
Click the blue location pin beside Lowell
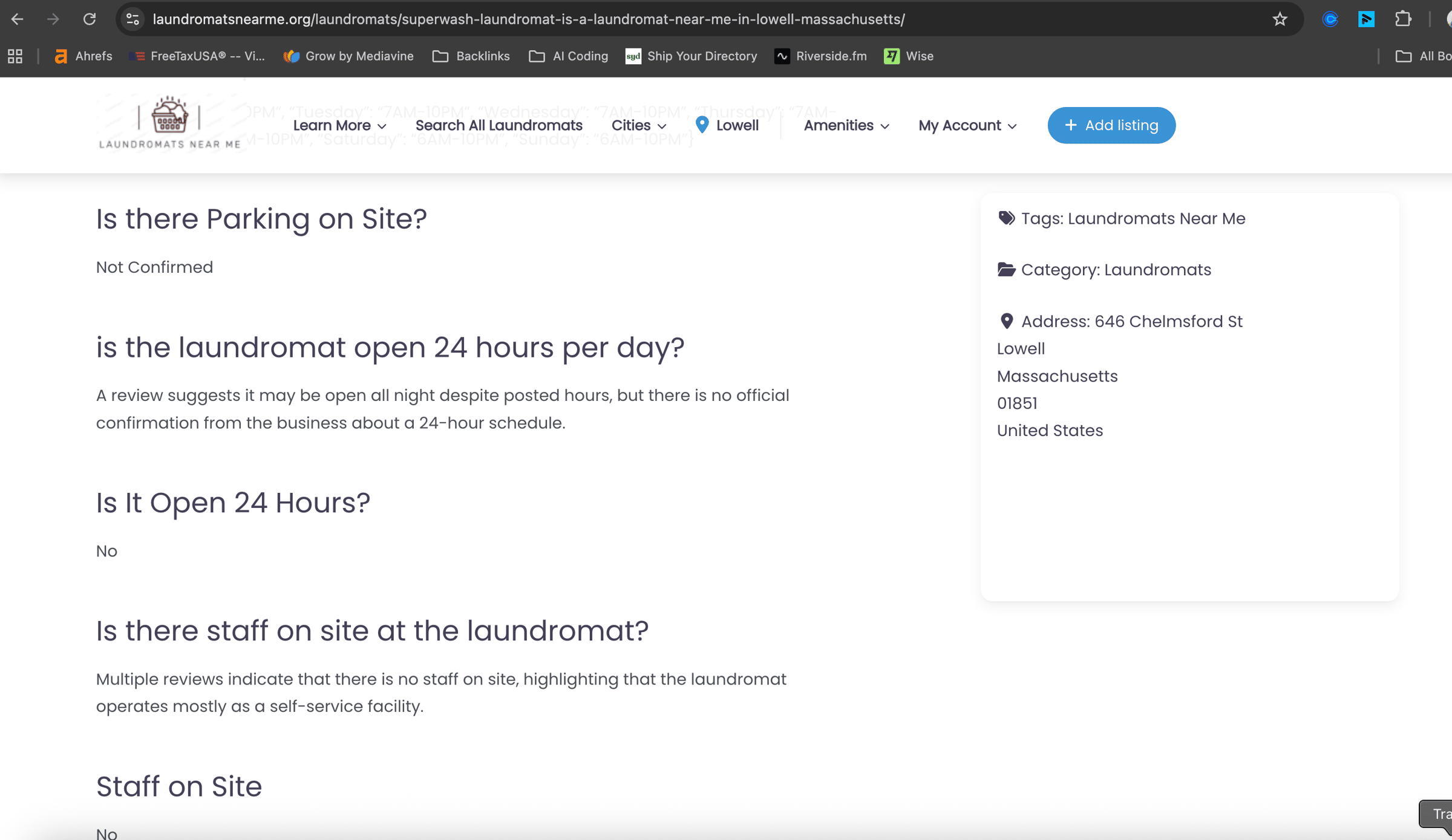coord(702,125)
